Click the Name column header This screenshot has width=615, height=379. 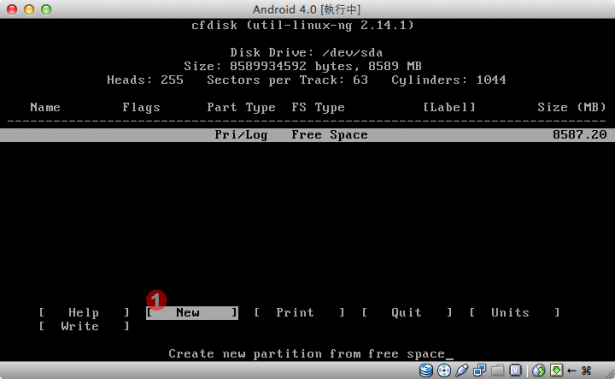pos(45,107)
